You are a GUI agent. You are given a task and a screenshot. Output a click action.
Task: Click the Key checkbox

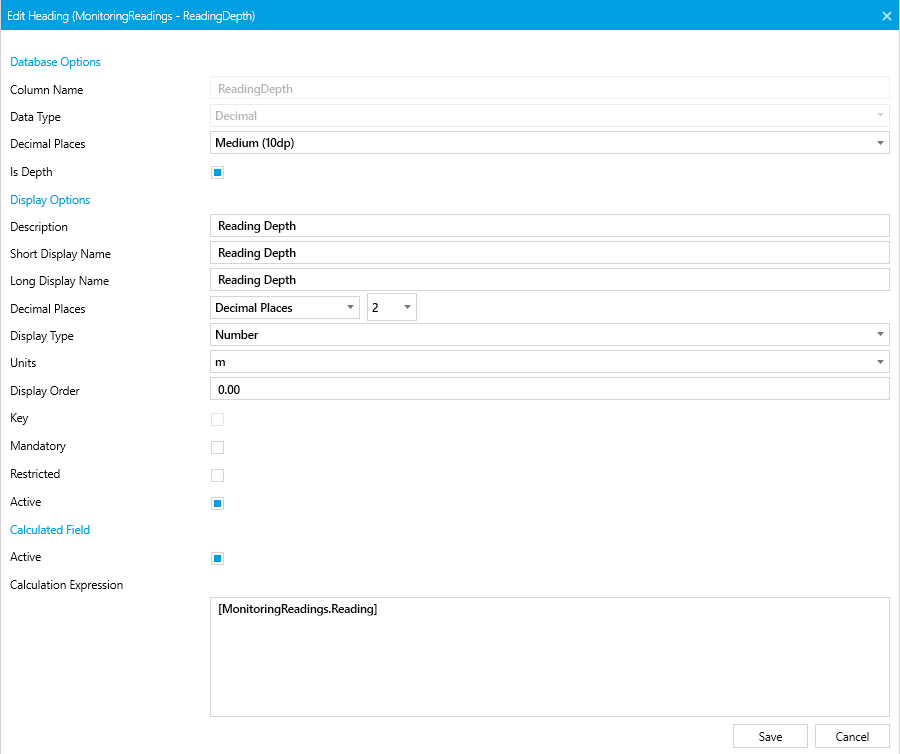coord(217,420)
